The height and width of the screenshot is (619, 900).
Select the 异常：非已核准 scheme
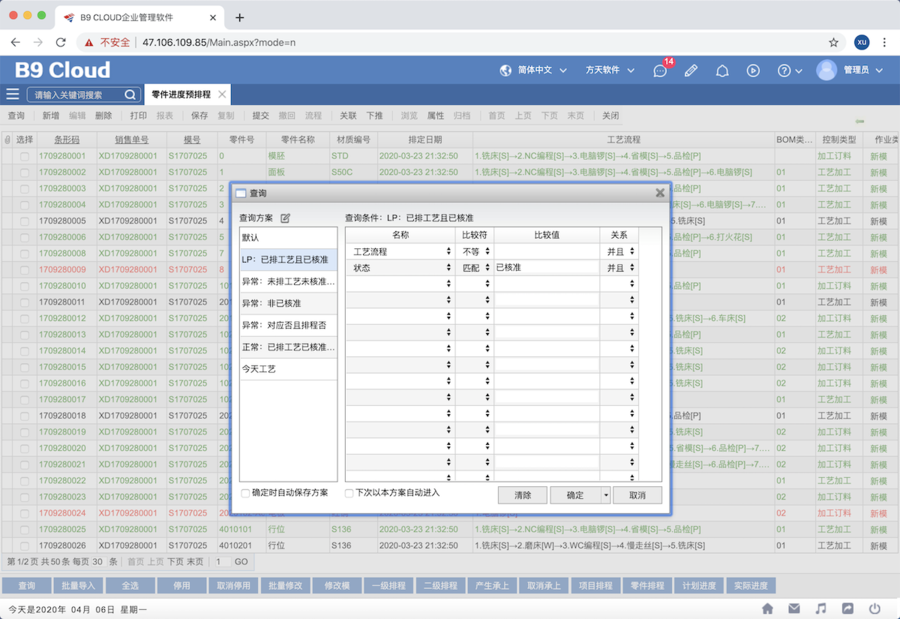[x=288, y=303]
